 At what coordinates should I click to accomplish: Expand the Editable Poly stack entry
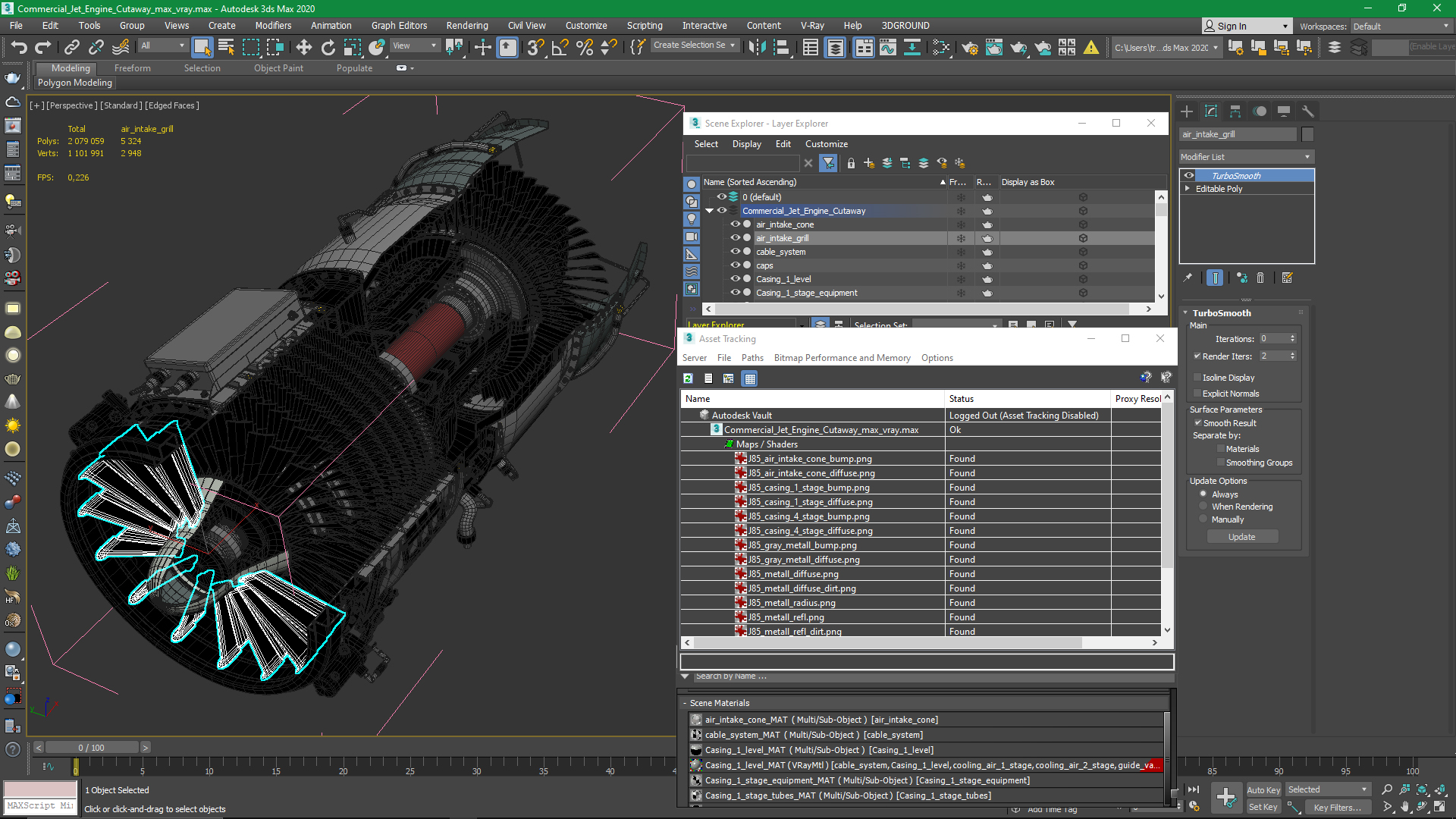click(x=1188, y=189)
